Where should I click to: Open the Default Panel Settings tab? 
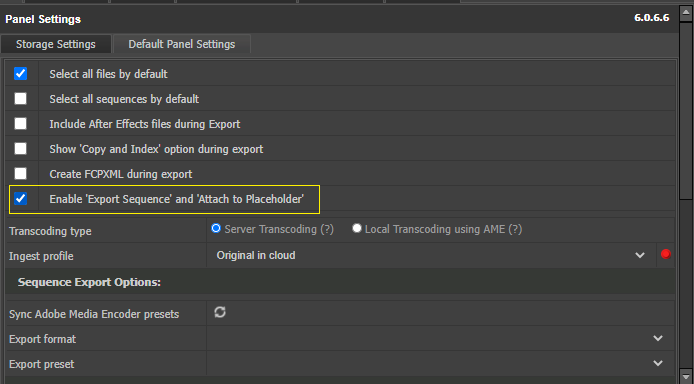coord(182,44)
